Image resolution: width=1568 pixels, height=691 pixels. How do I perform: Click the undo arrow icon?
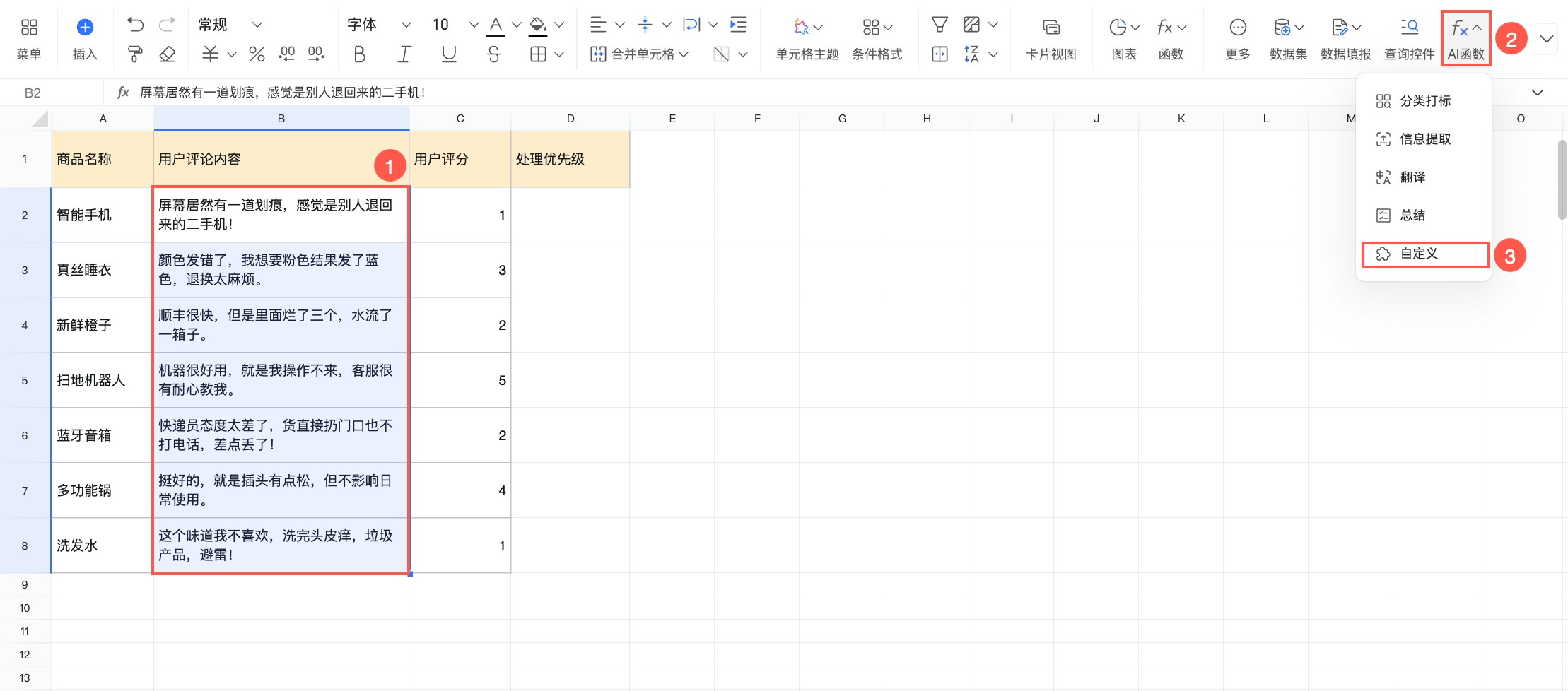click(135, 25)
